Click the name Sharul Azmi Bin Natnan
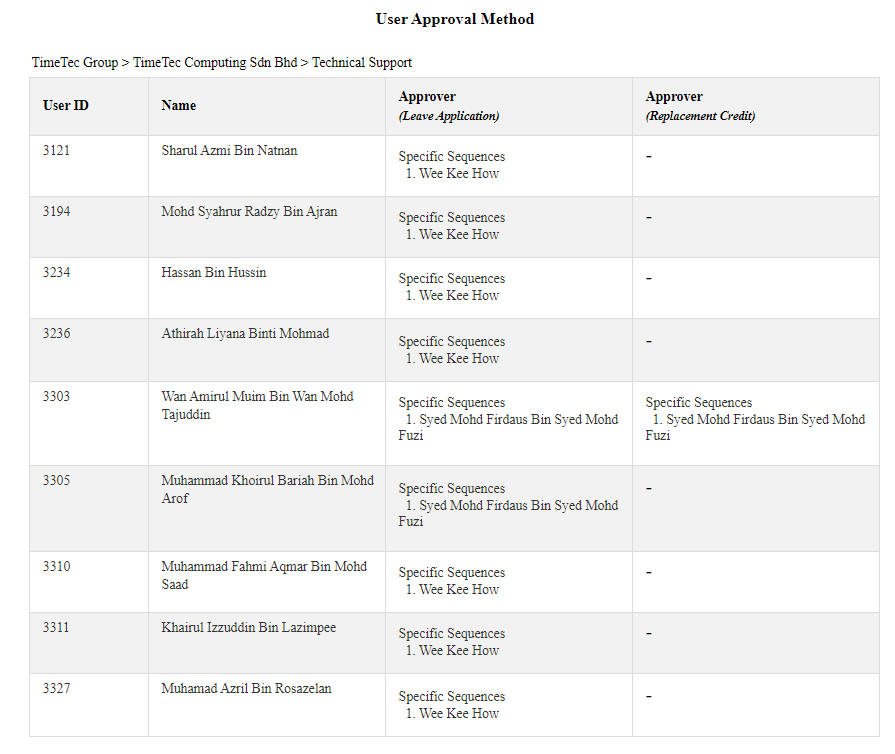This screenshot has width=895, height=754. (x=229, y=150)
